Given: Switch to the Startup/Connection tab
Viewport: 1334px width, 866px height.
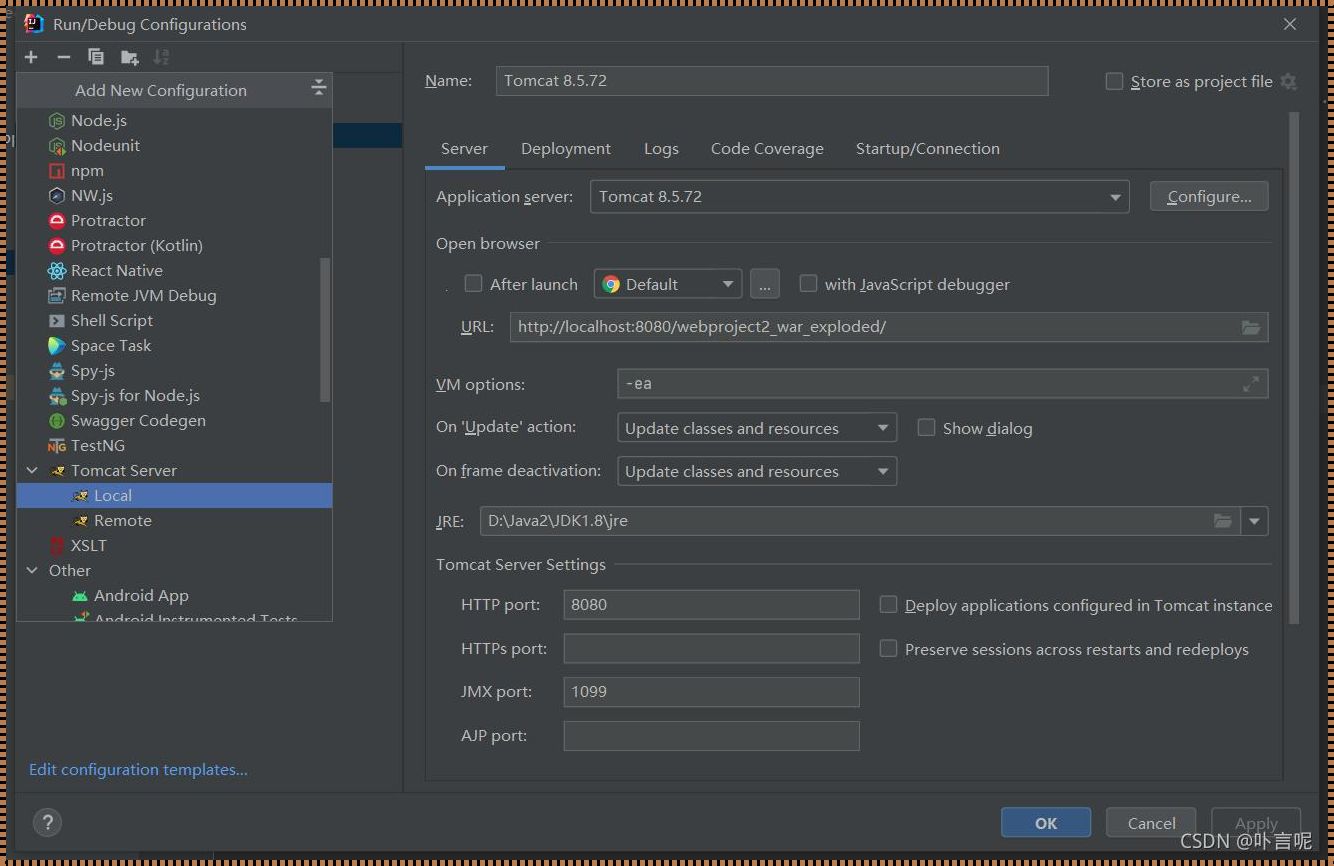Looking at the screenshot, I should [x=927, y=148].
